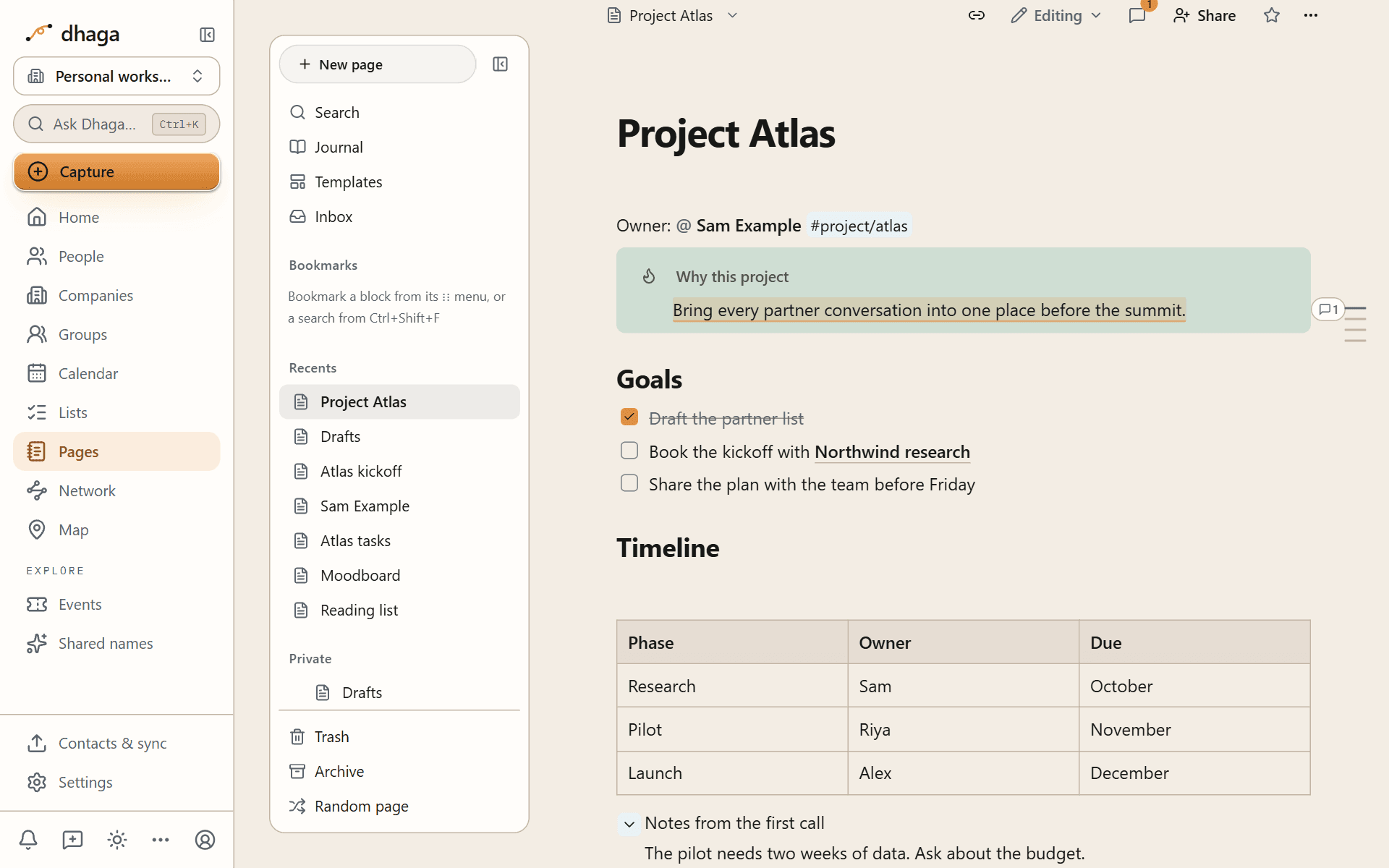
Task: Open Journal in the pages panel
Action: (x=399, y=147)
